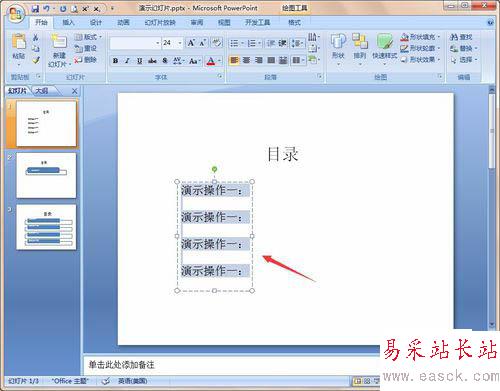The width and height of the screenshot is (500, 391).
Task: Switch to the 插入 ribbon tab
Action: (68, 22)
